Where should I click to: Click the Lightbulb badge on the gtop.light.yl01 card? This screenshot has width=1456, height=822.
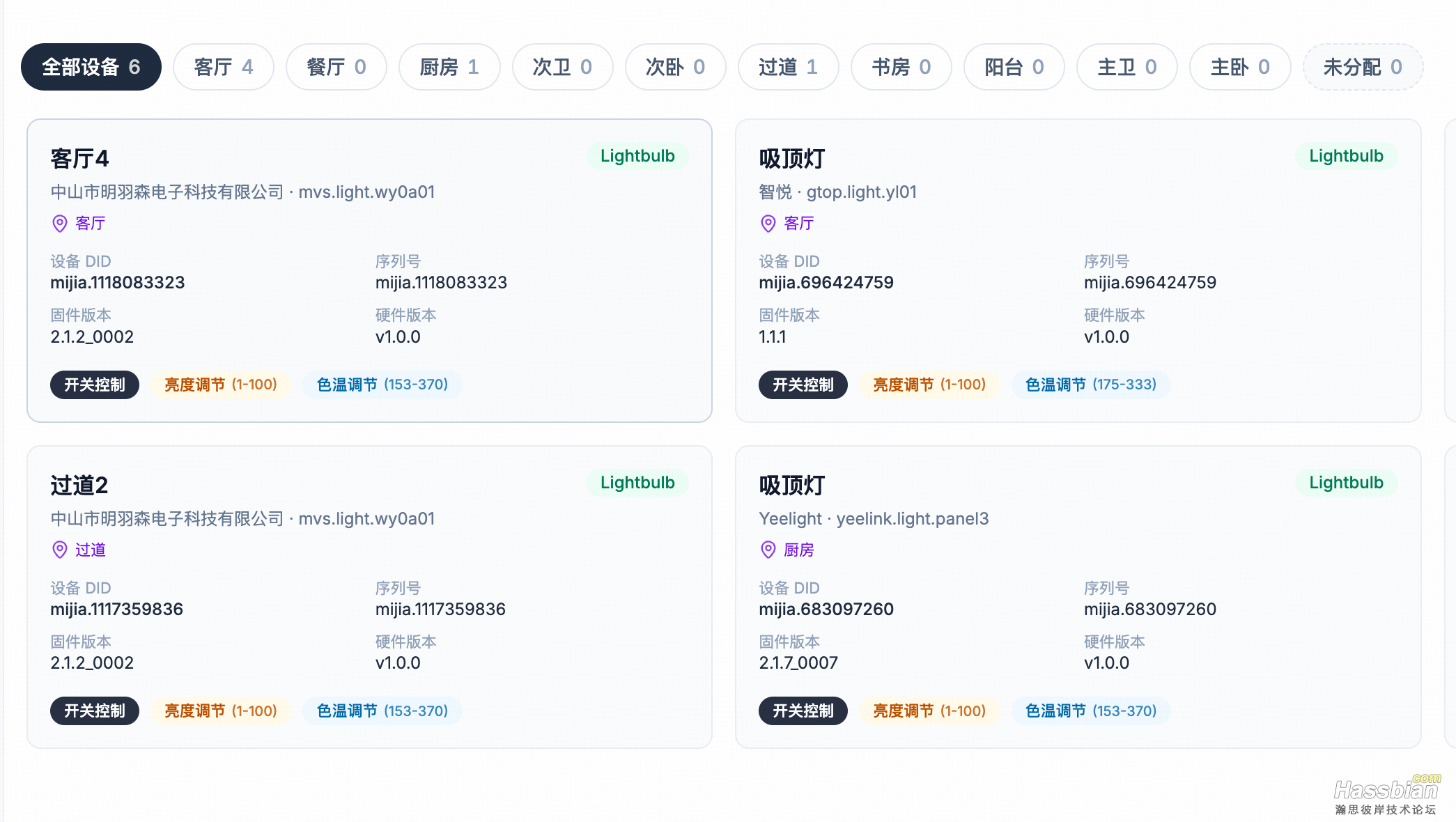point(1346,156)
